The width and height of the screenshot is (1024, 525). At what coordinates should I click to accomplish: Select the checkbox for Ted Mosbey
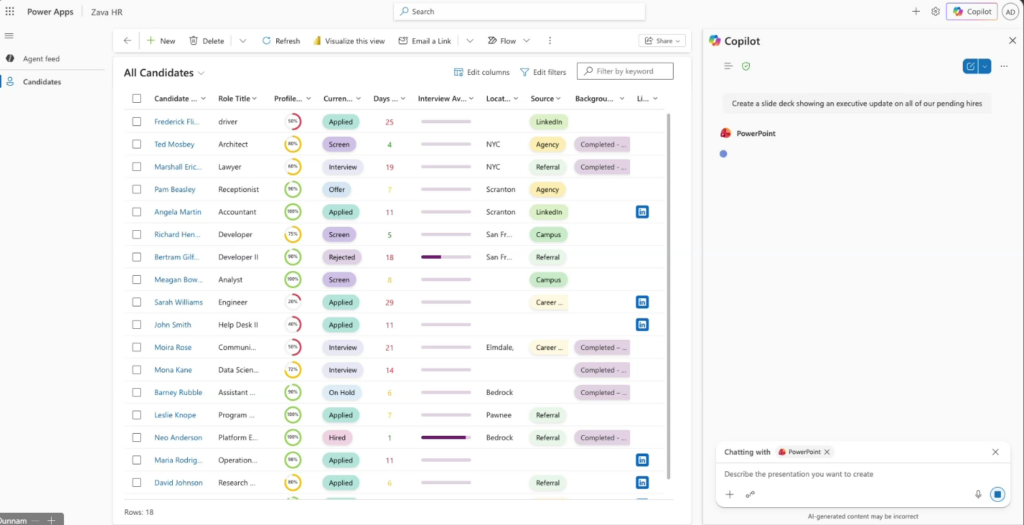pos(136,144)
